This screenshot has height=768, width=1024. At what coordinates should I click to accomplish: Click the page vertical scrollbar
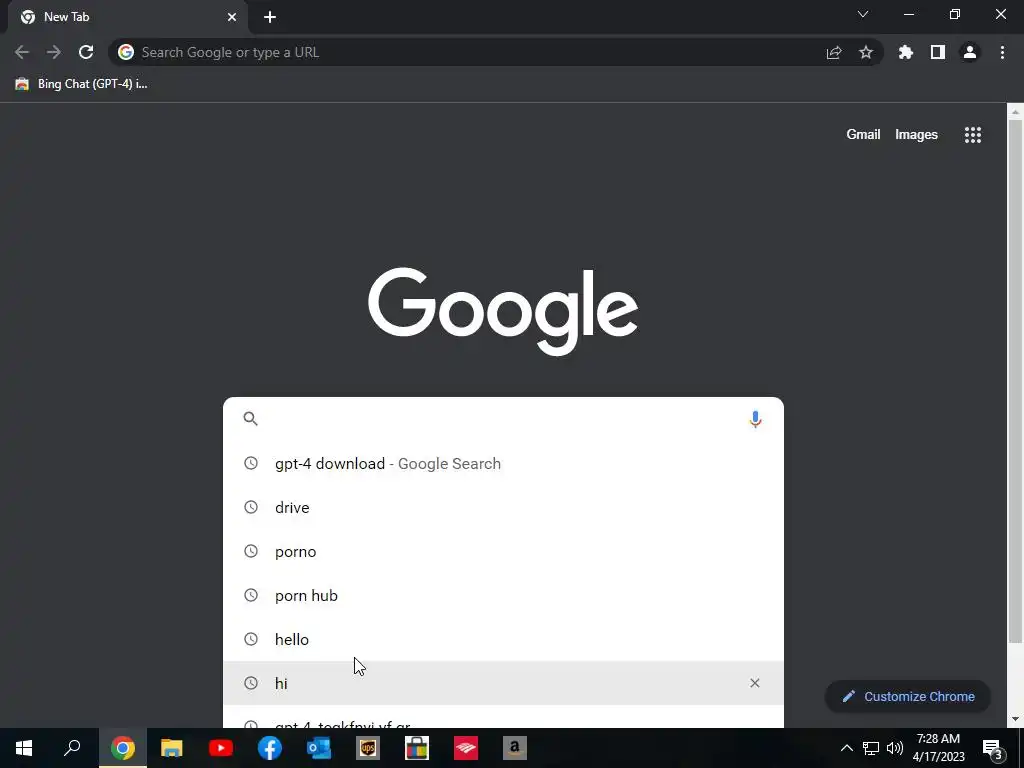point(1015,379)
